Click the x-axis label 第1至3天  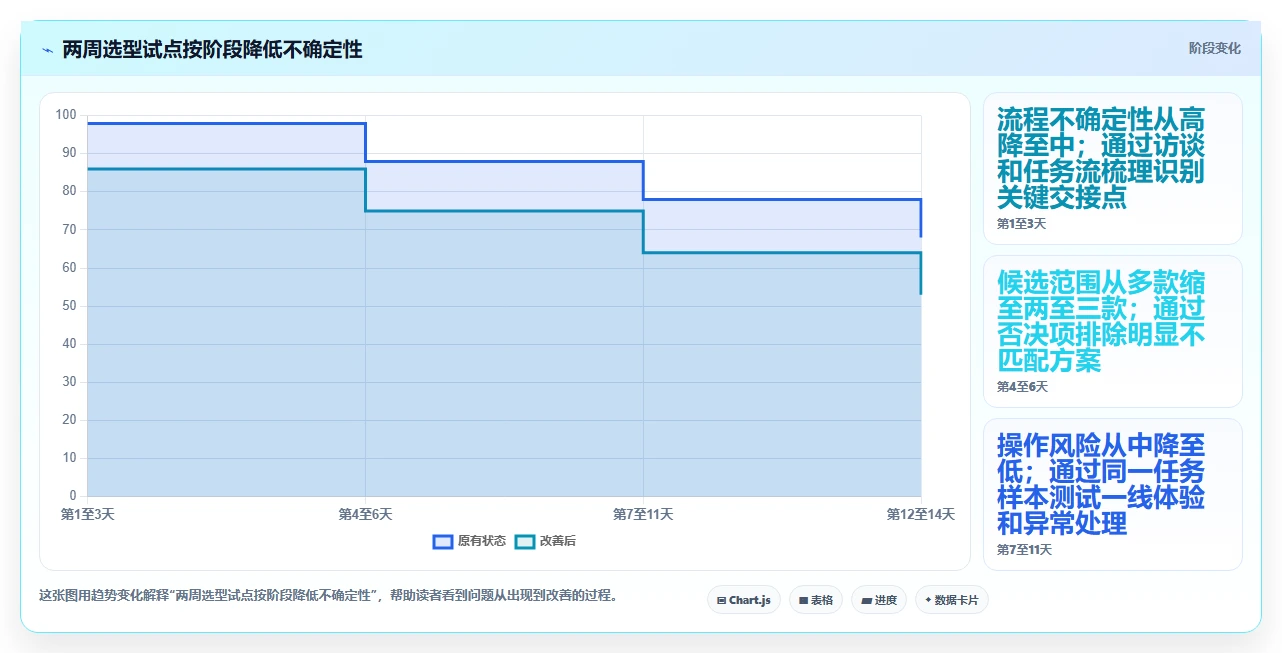point(87,514)
